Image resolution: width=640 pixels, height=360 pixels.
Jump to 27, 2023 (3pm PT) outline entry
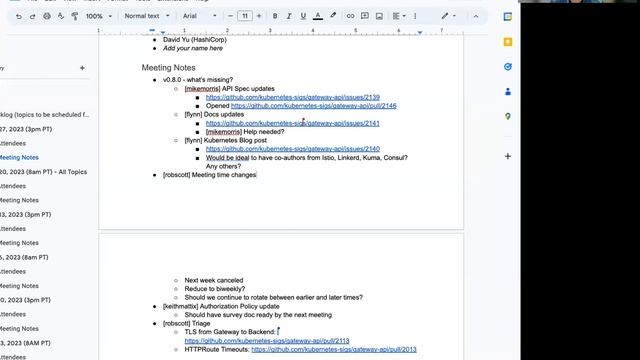pyautogui.click(x=26, y=129)
